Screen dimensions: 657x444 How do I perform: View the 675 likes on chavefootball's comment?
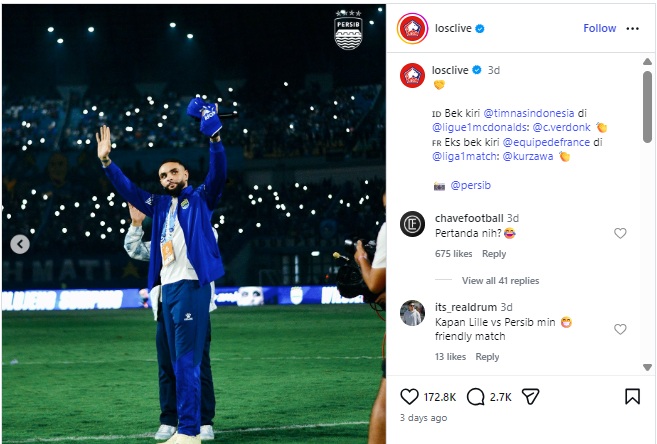coord(453,254)
